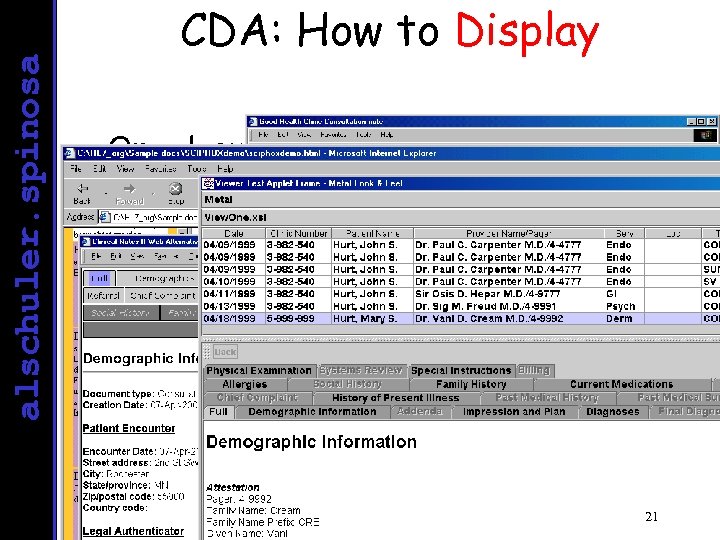Select the 04/13/1999 Dr. Sig M. Freud row
The height and width of the screenshot is (540, 720).
(461, 306)
